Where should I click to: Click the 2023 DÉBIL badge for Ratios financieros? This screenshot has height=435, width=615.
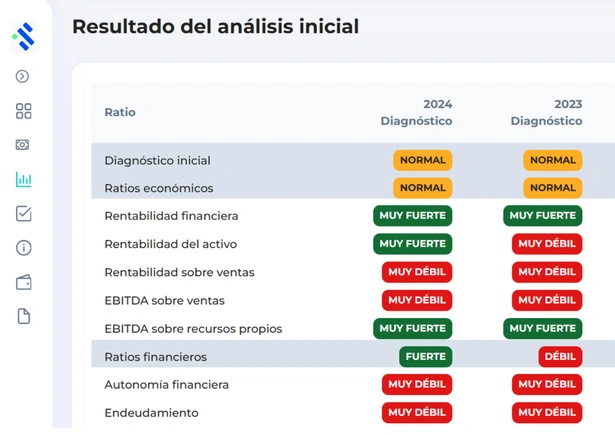click(560, 357)
